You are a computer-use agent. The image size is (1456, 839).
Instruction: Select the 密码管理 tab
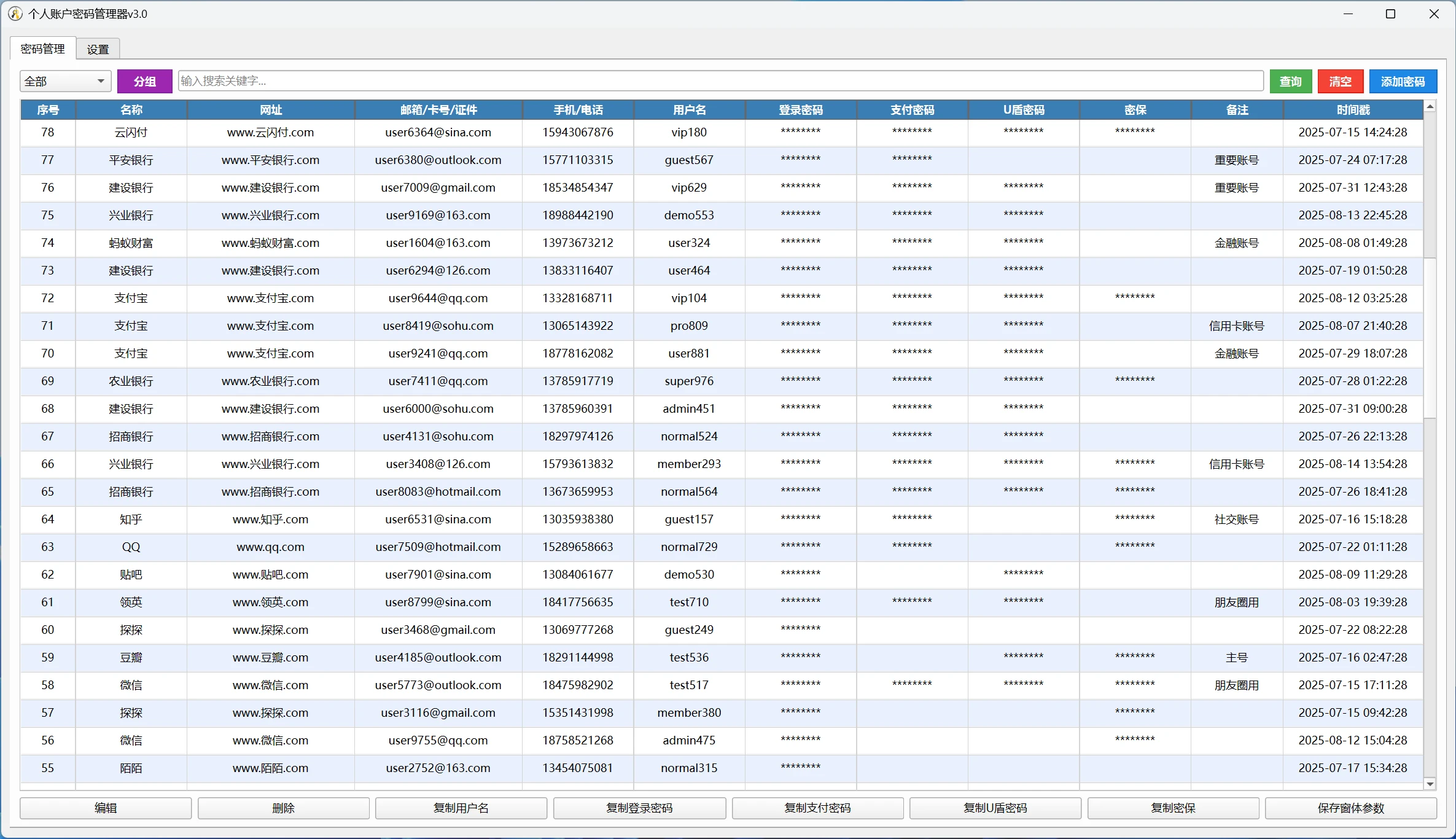click(42, 49)
